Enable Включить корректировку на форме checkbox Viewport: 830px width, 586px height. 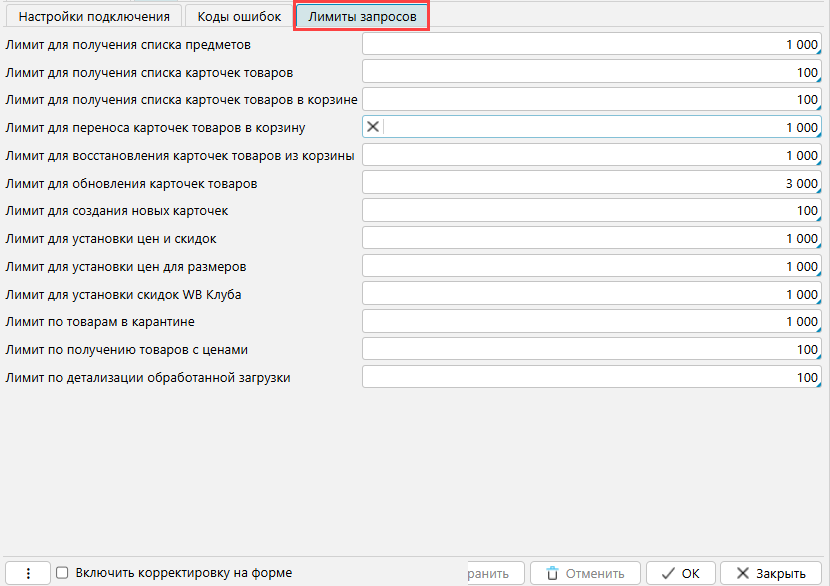tap(62, 573)
